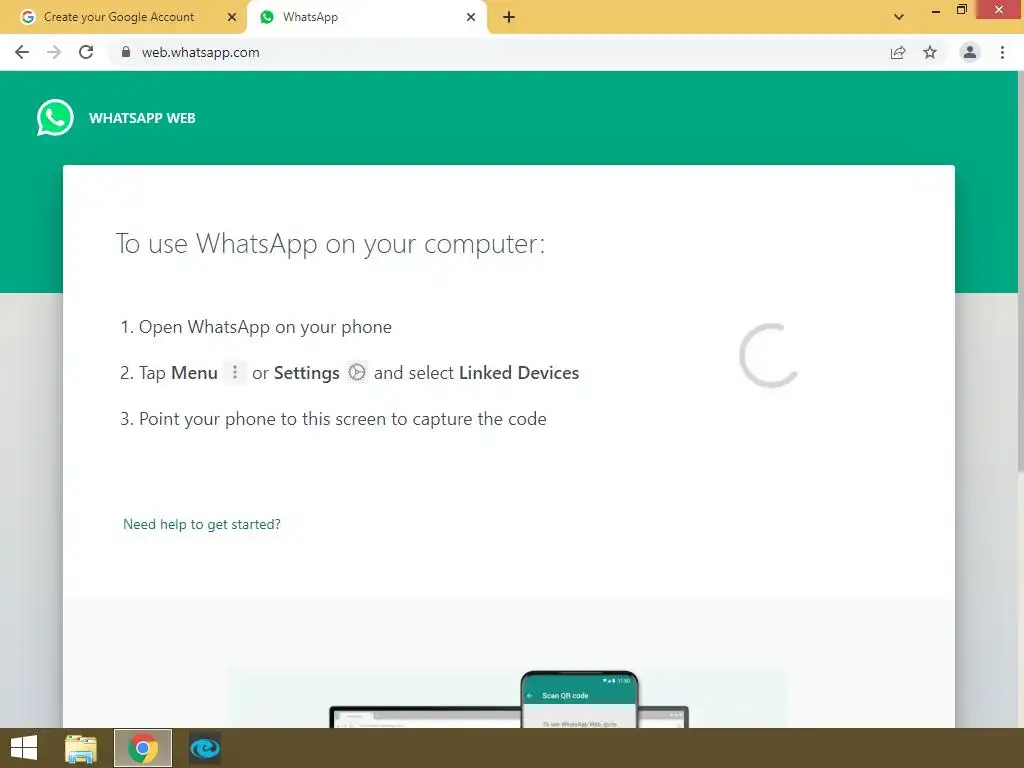1024x768 pixels.
Task: Click the Settings gear icon in step 2
Action: pyautogui.click(x=357, y=372)
